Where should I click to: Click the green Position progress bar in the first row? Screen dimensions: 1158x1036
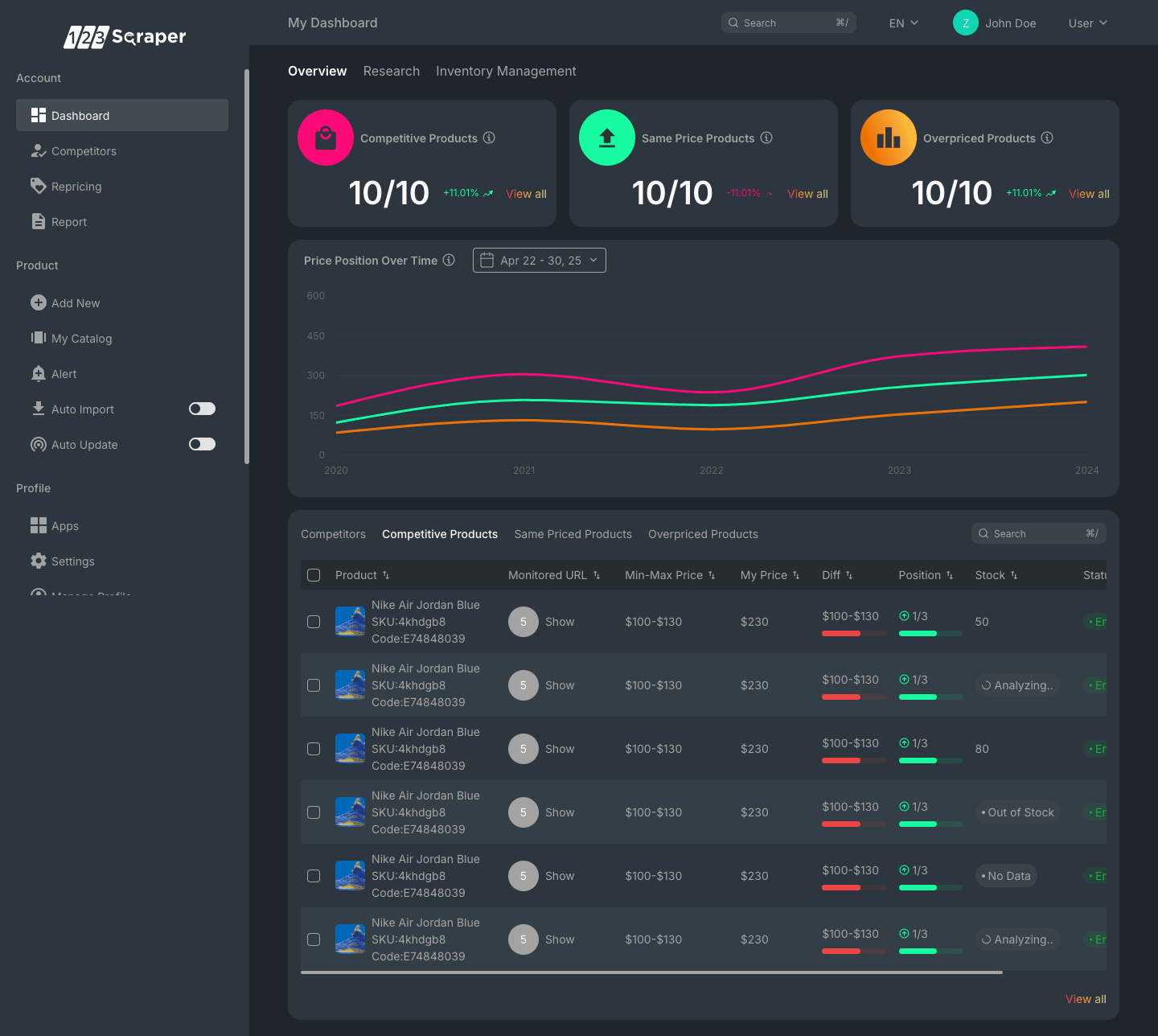930,633
